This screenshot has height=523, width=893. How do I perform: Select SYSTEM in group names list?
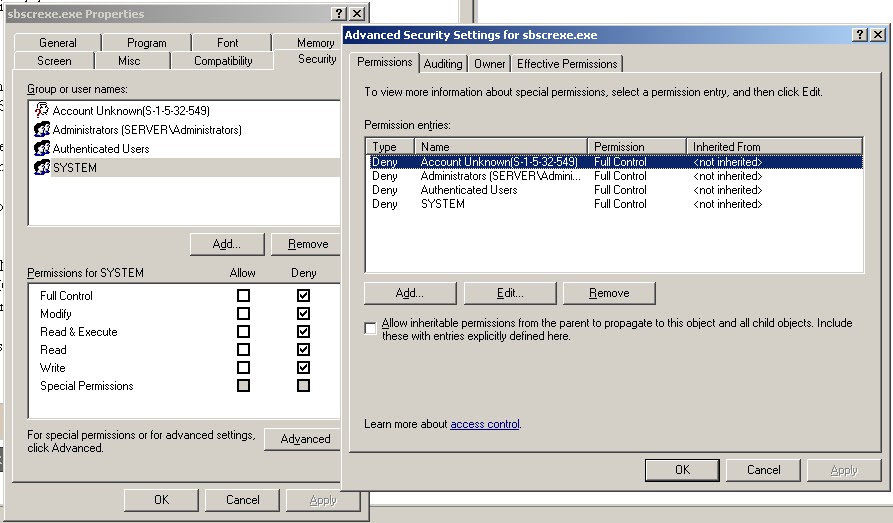[183, 167]
